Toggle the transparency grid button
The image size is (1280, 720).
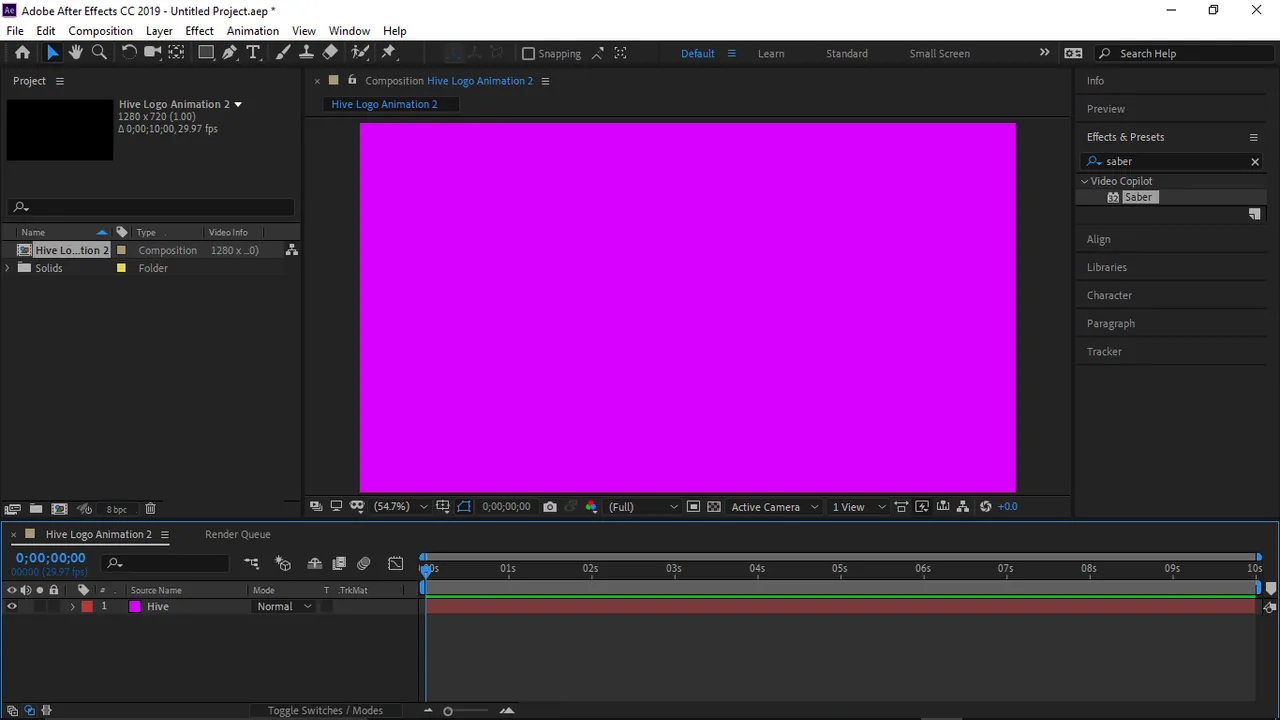[714, 507]
